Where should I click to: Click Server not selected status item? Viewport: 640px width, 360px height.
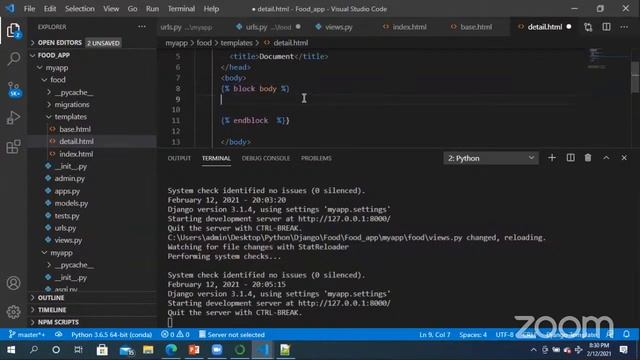pyautogui.click(x=231, y=335)
